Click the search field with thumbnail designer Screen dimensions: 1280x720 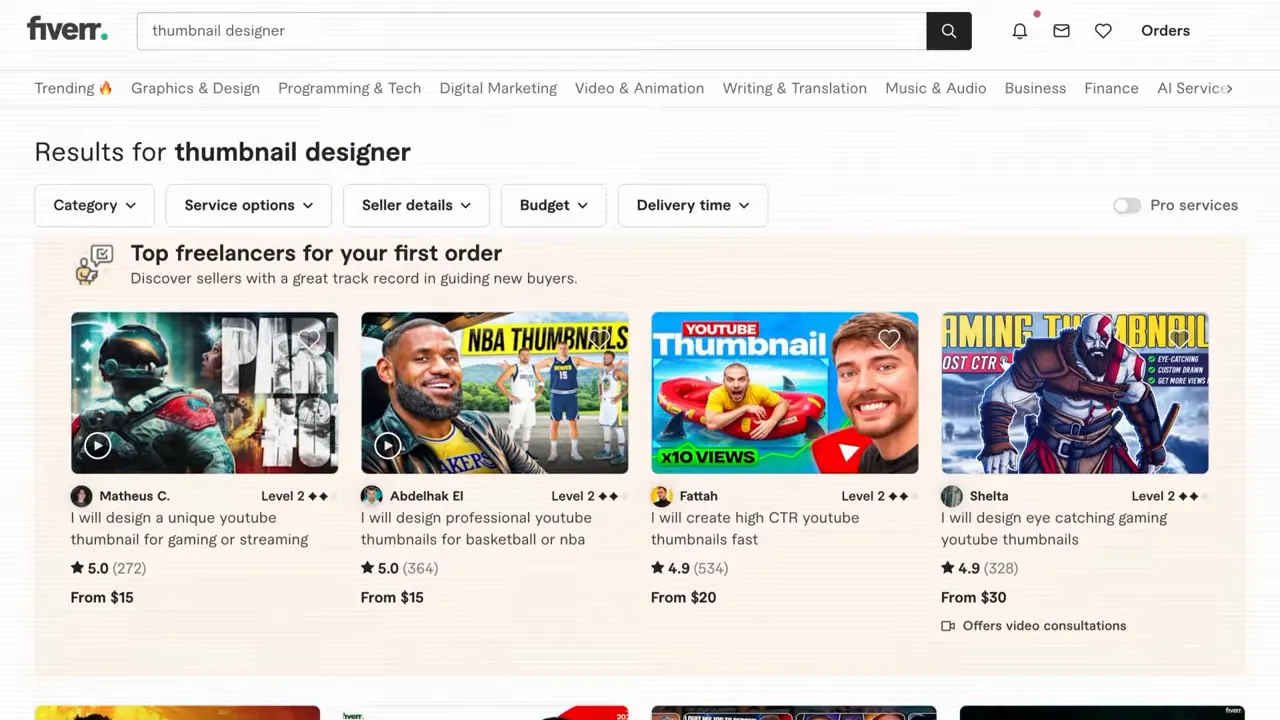[532, 31]
